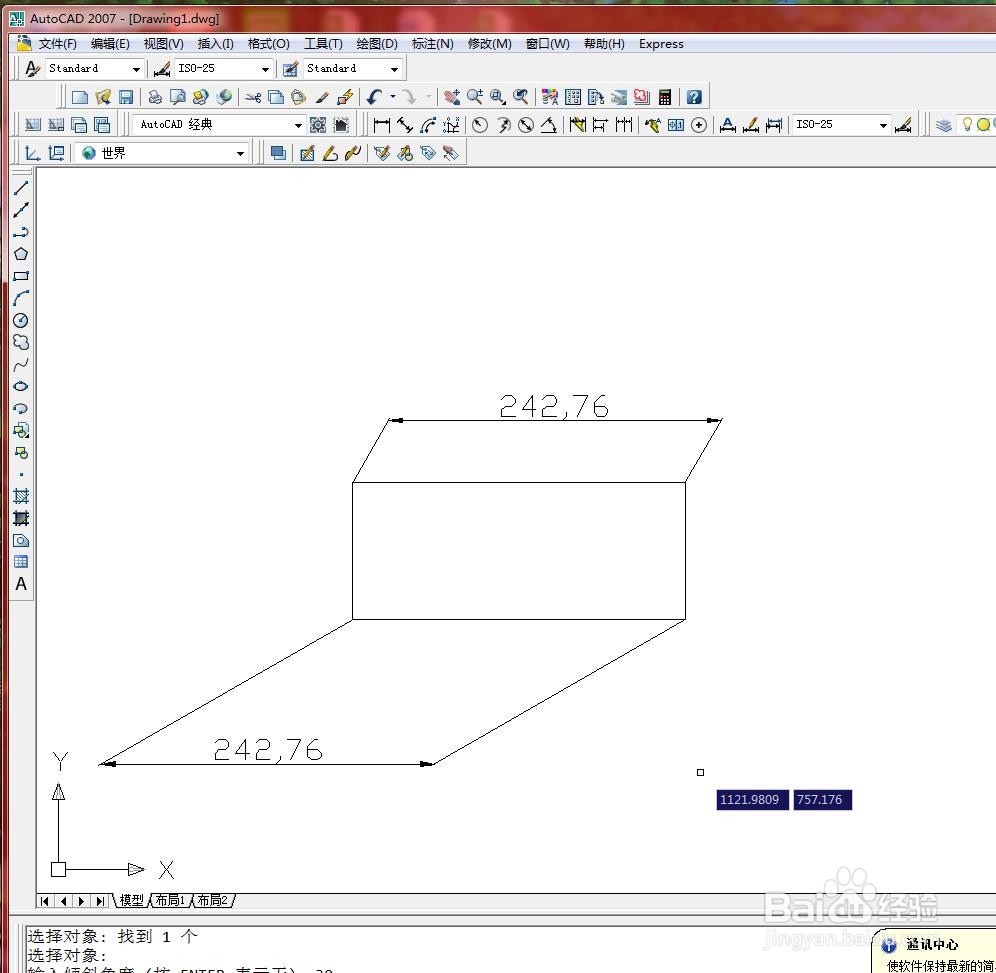Click the 通讯中心 notification balloon
996x973 pixels.
(x=935, y=952)
